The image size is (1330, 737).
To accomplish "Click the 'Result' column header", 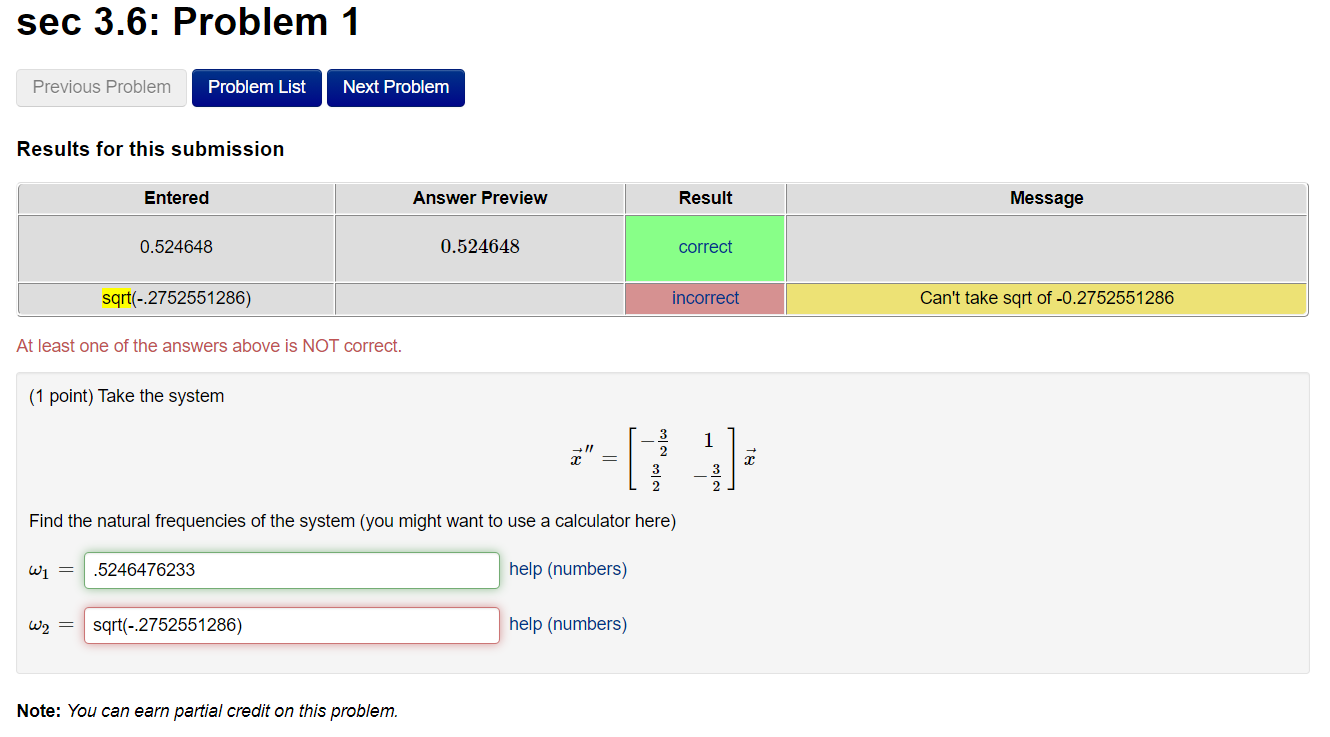I will click(705, 198).
